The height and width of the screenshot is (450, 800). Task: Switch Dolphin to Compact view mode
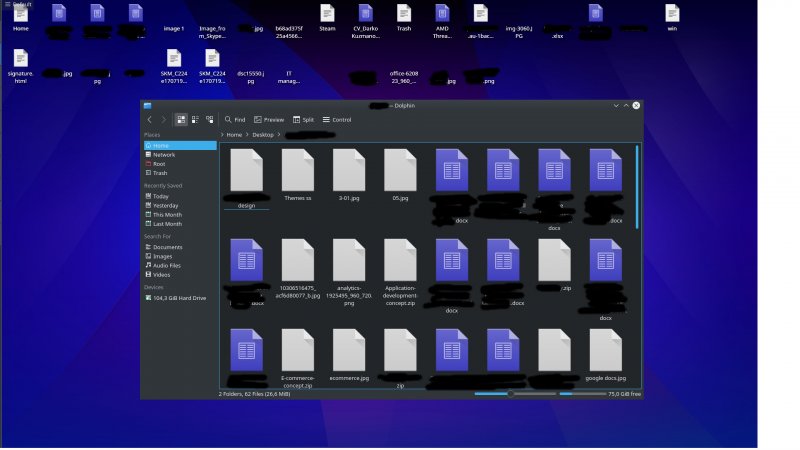coord(195,120)
